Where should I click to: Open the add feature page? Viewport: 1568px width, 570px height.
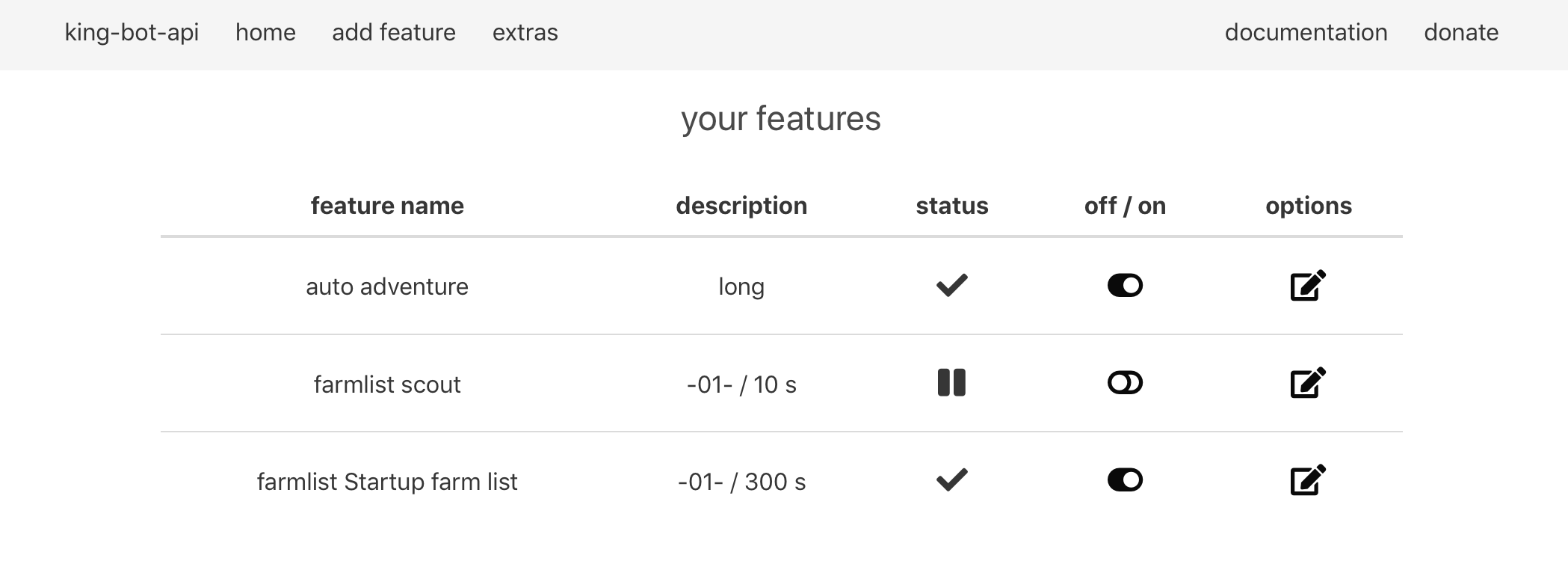[394, 33]
